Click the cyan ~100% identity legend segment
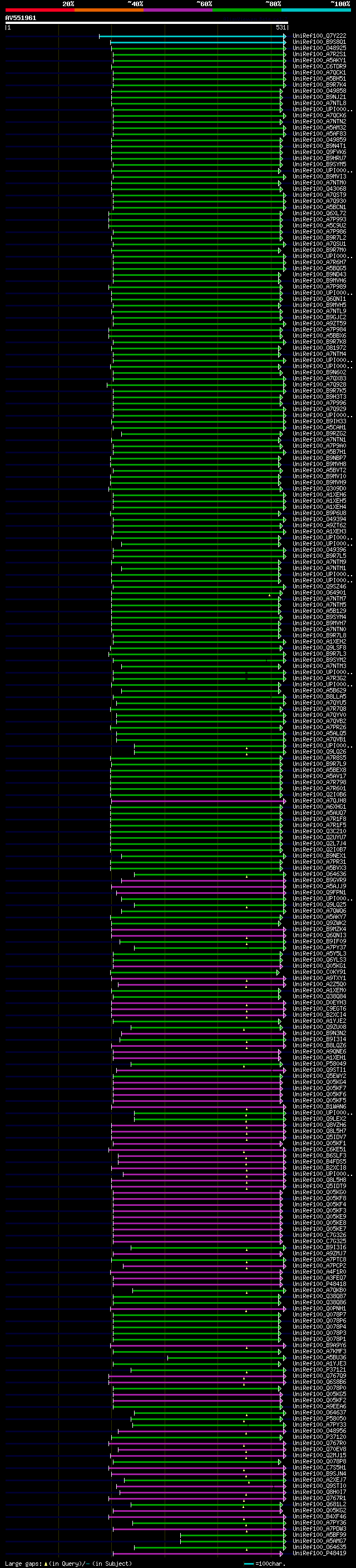Screen dimensions: 356x1568 pos(316,10)
